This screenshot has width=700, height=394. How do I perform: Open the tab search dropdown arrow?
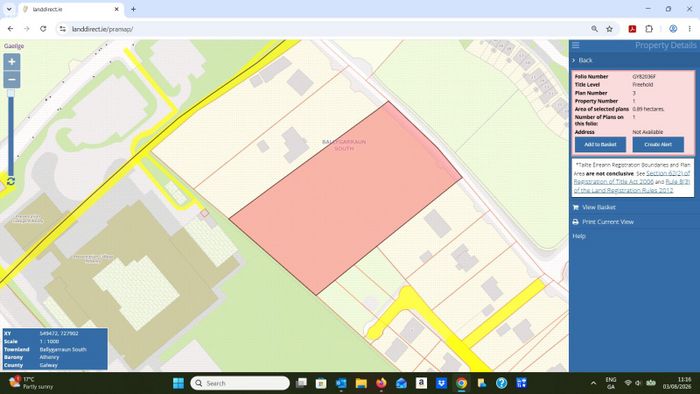tap(9, 9)
